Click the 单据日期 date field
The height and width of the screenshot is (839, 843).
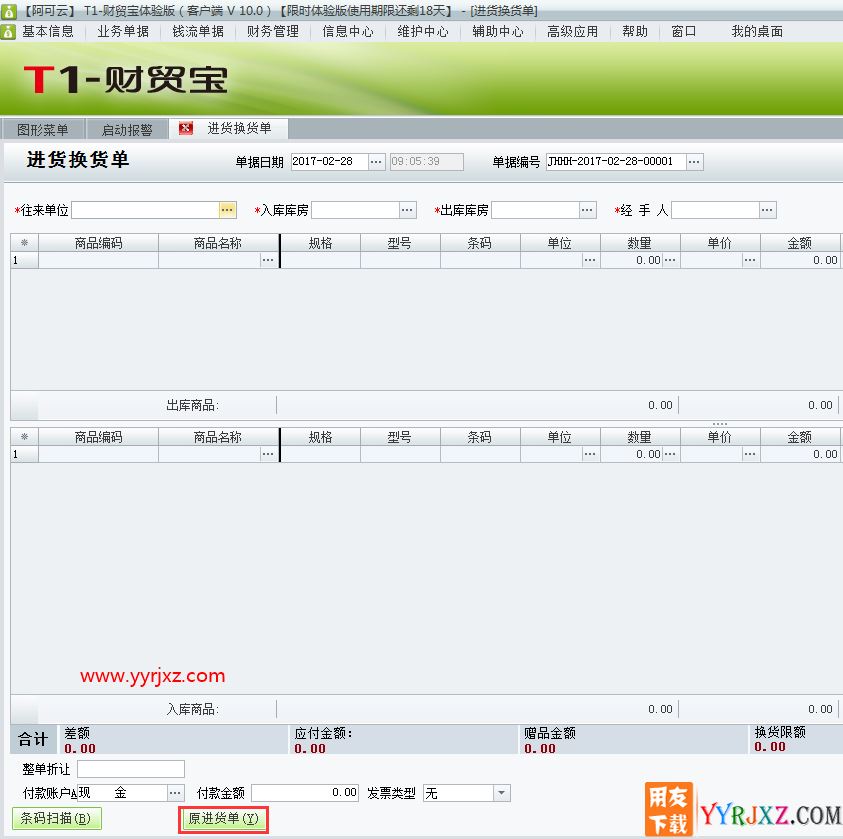[330, 161]
